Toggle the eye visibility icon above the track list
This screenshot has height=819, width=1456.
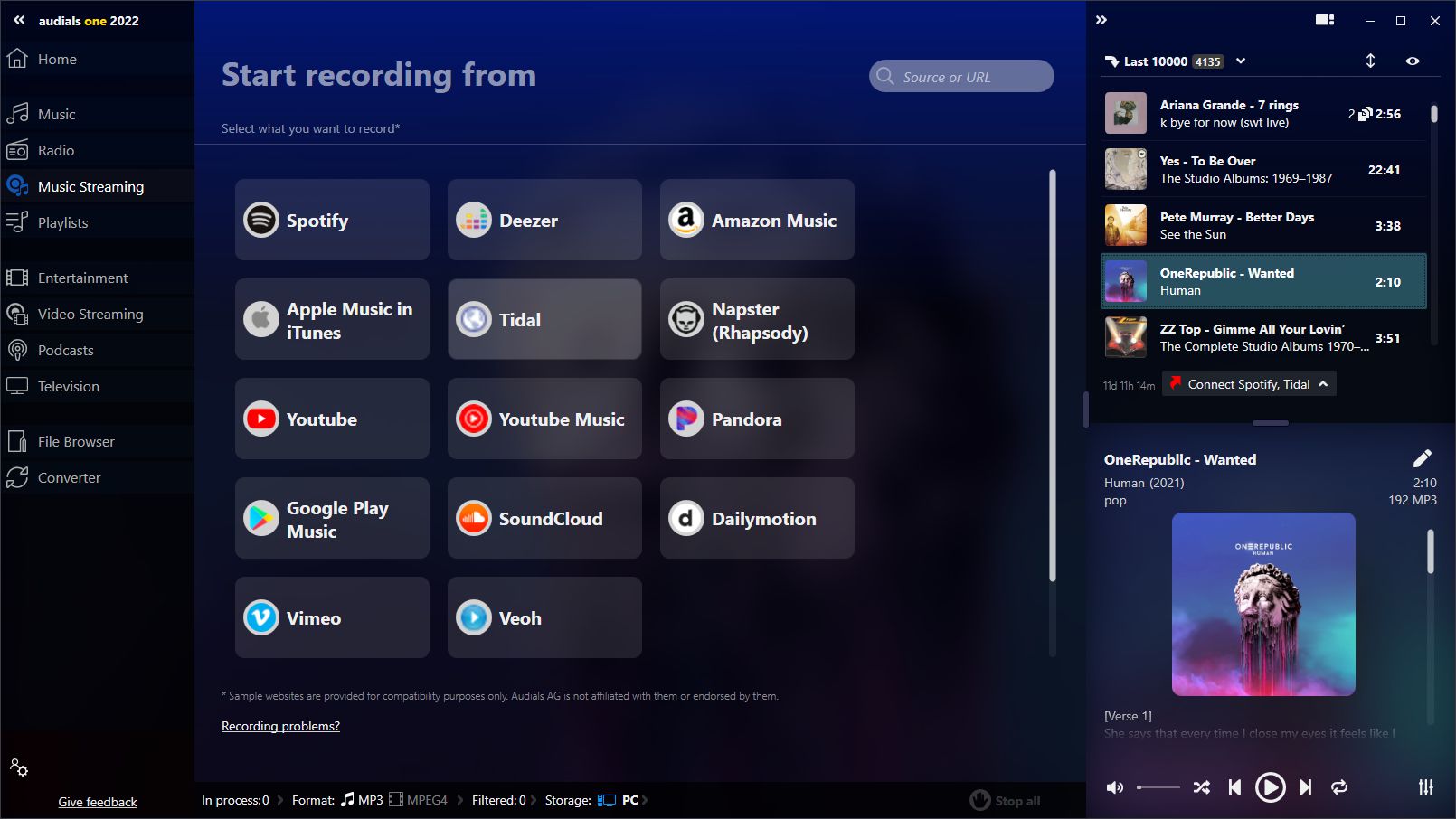tap(1413, 61)
